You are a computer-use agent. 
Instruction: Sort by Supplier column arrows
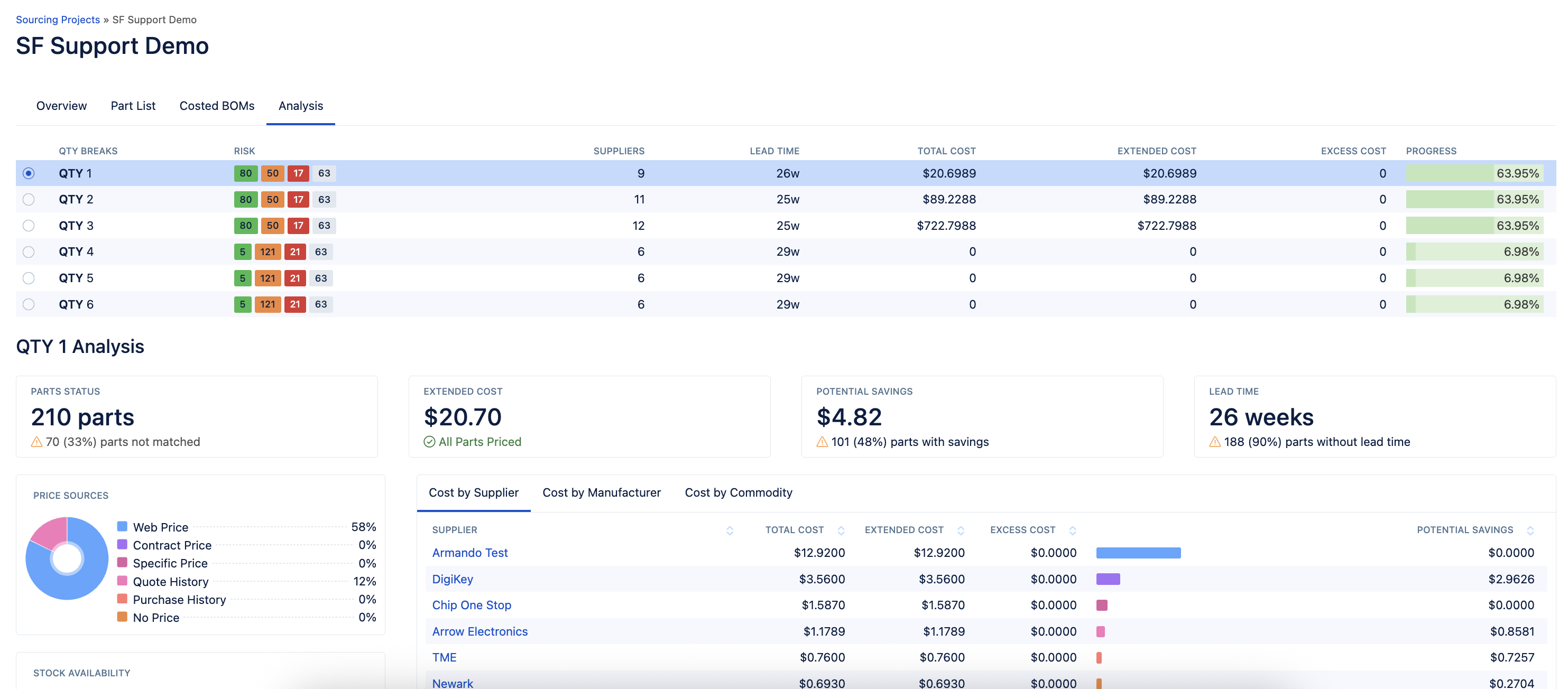click(729, 530)
